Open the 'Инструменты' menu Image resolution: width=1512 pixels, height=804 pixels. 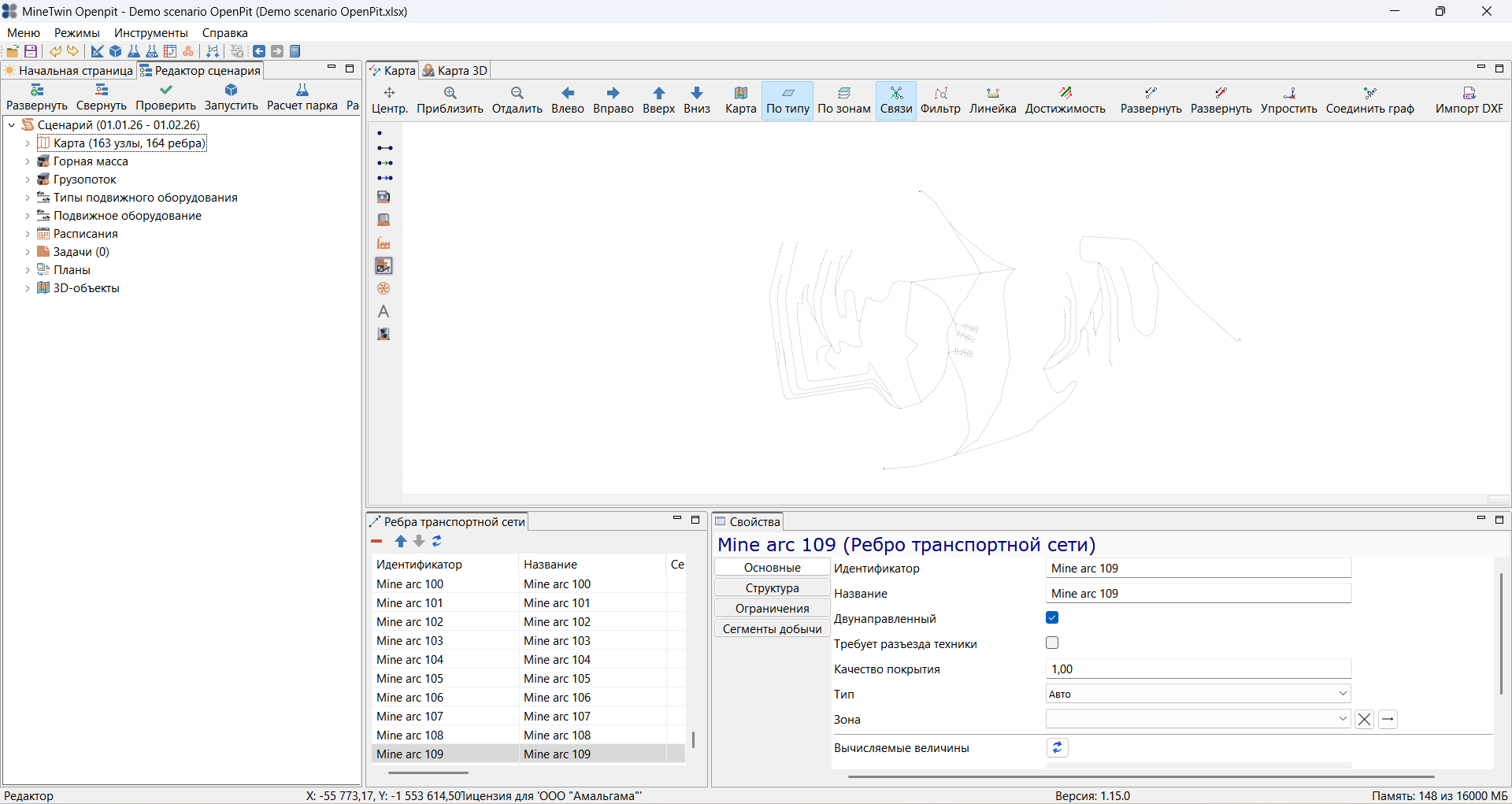click(151, 32)
